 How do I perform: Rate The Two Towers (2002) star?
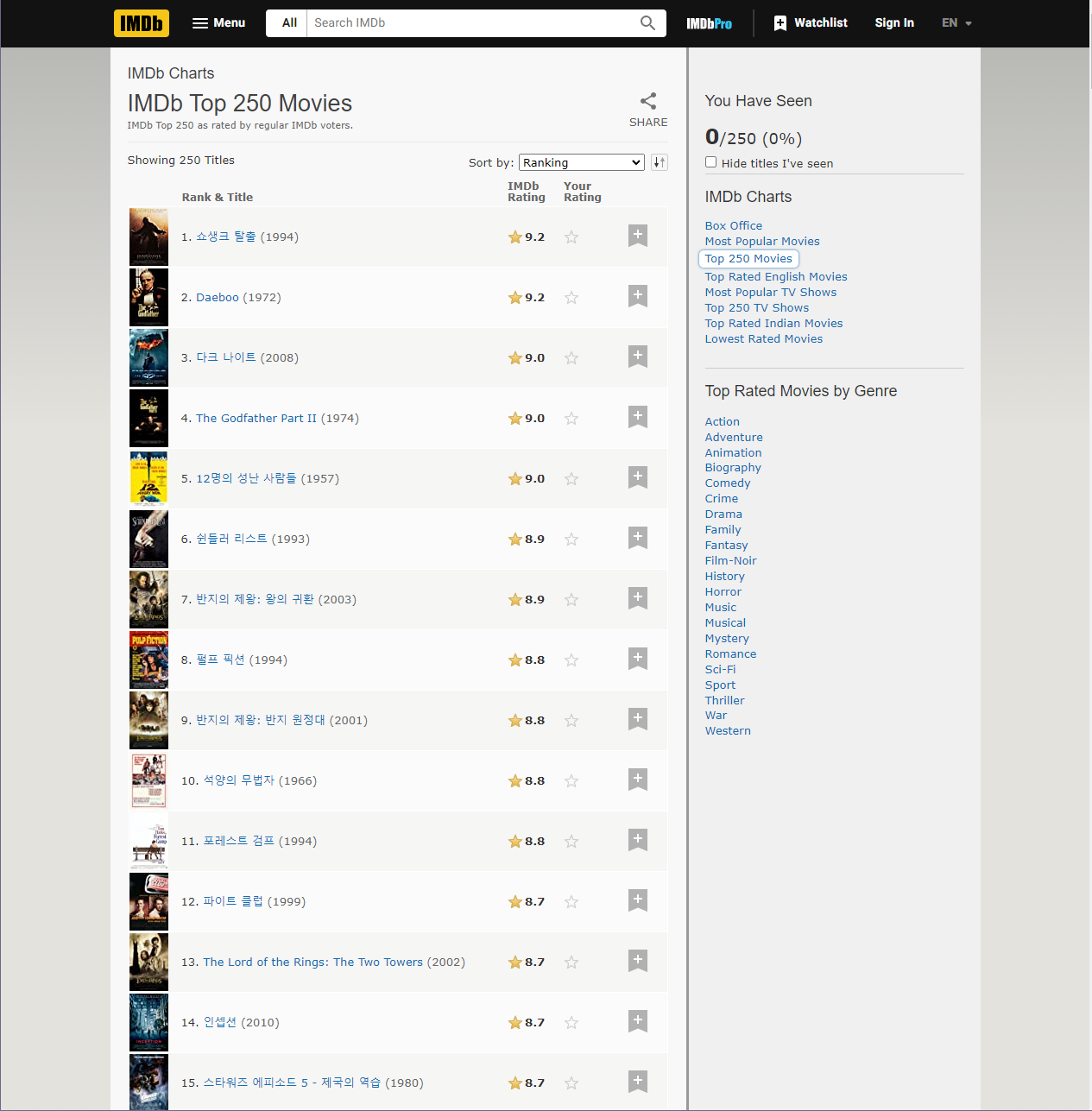pos(571,963)
